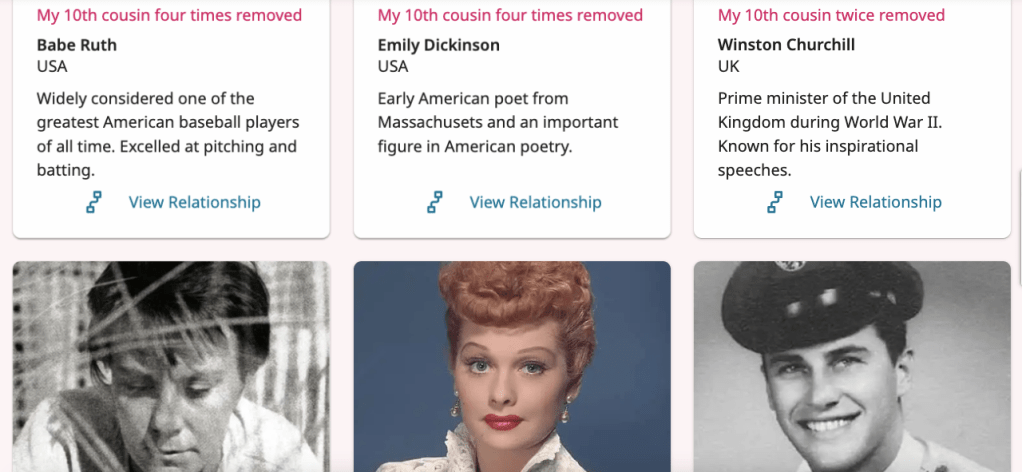The width and height of the screenshot is (1022, 472).
Task: Click the cousin relation label above Emily Dickinson
Action: tap(510, 15)
